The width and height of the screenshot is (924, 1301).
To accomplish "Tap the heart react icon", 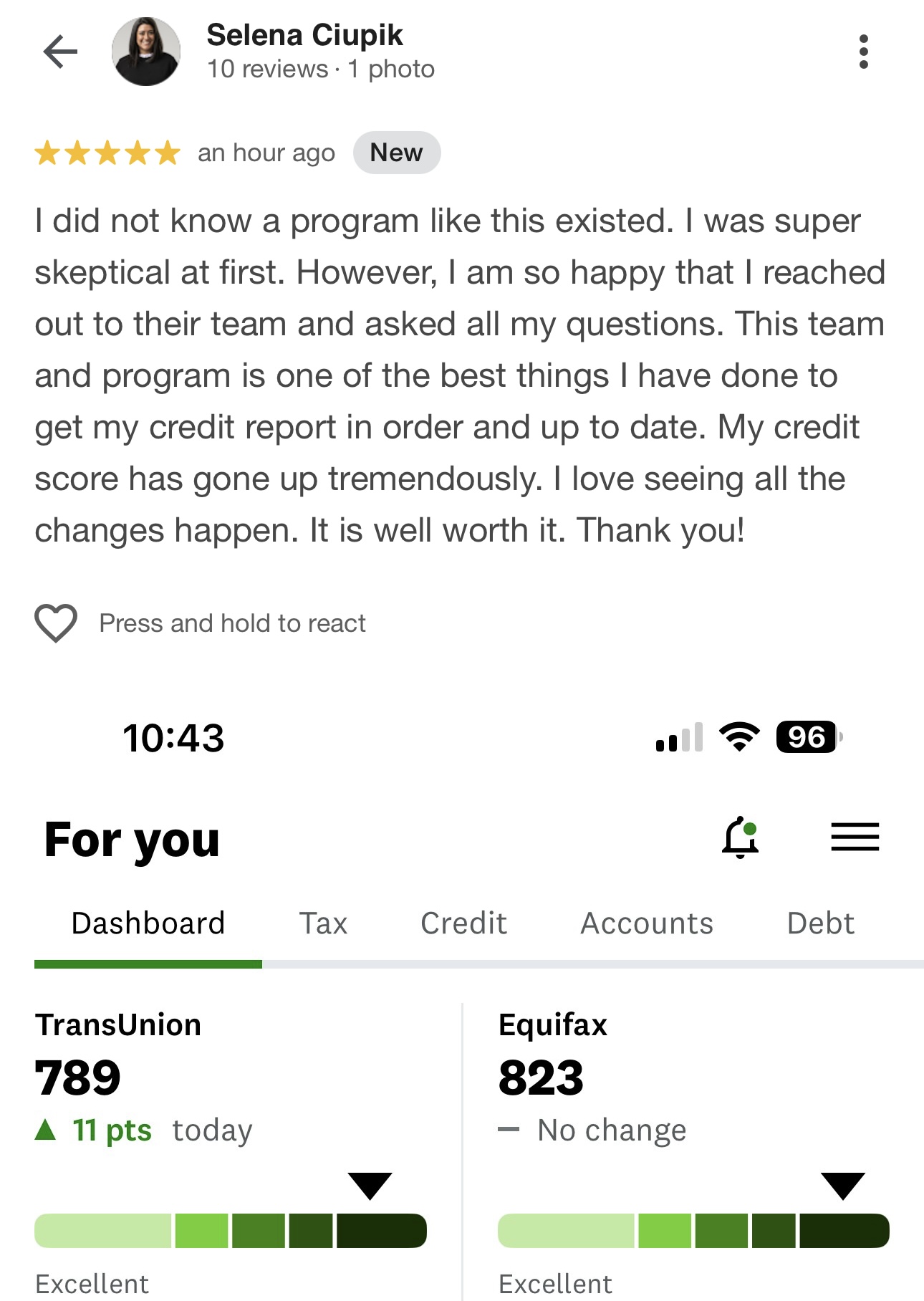I will (x=56, y=623).
